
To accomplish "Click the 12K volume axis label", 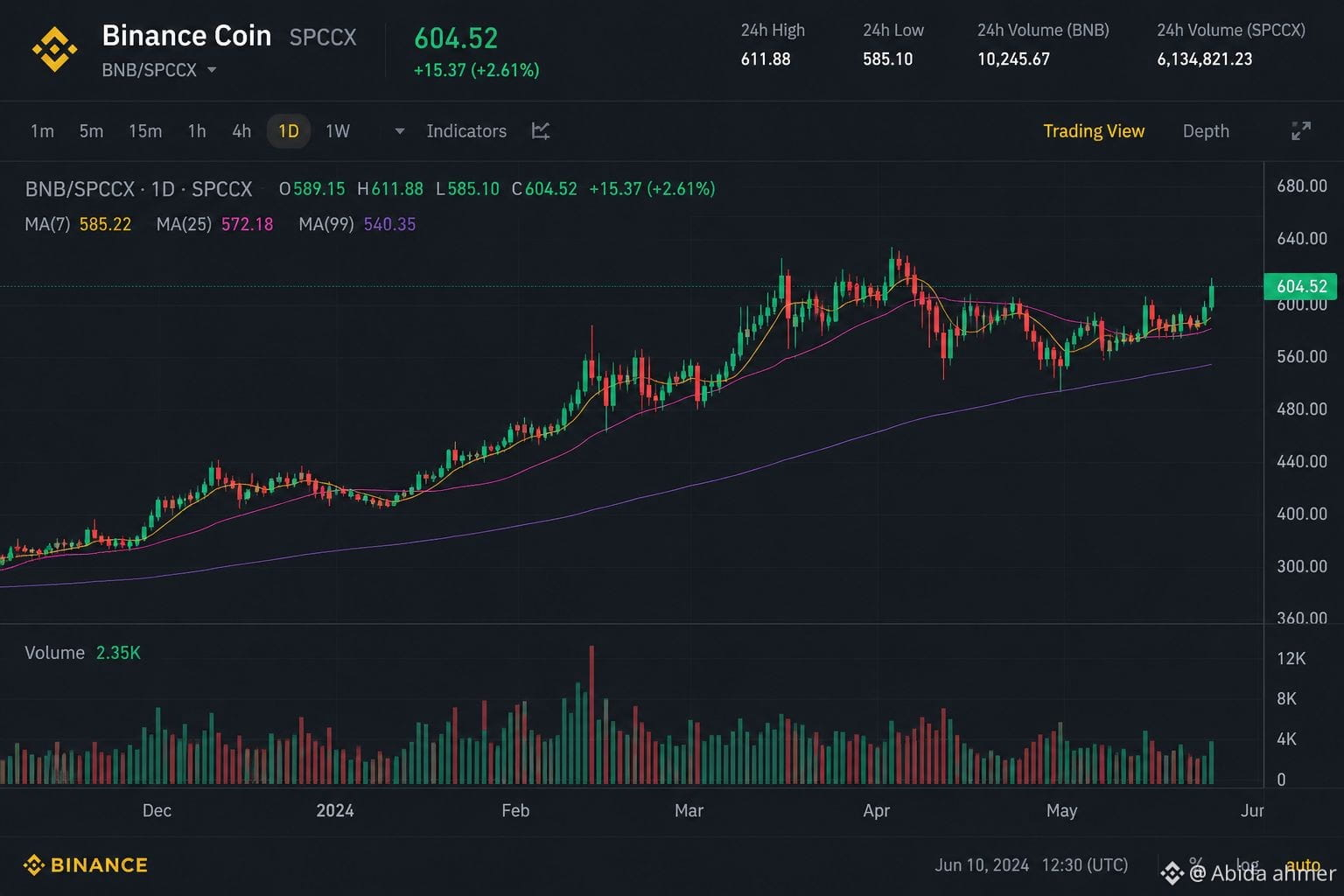I will [x=1291, y=658].
